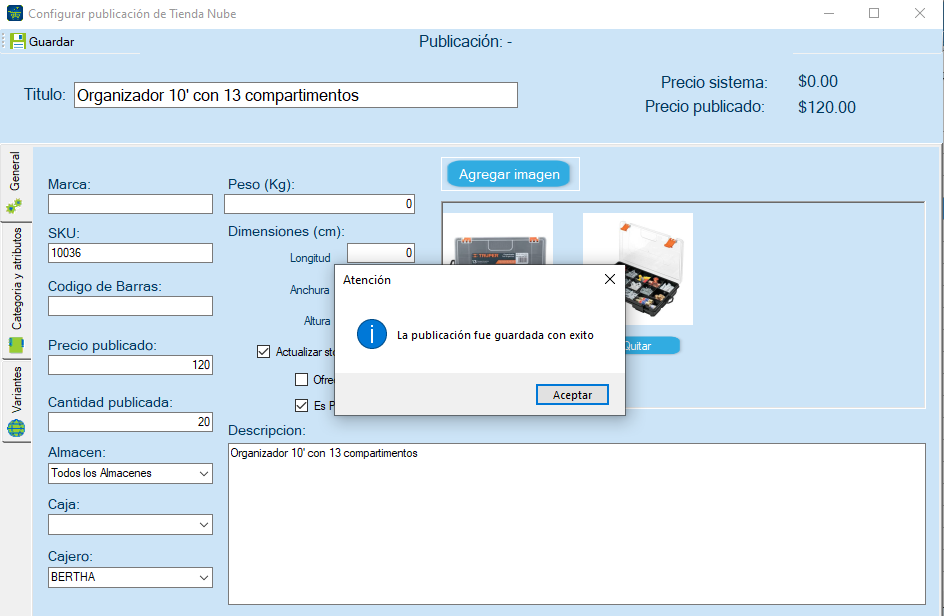944x616 pixels.
Task: Open the Variantes tab
Action: coord(16,401)
